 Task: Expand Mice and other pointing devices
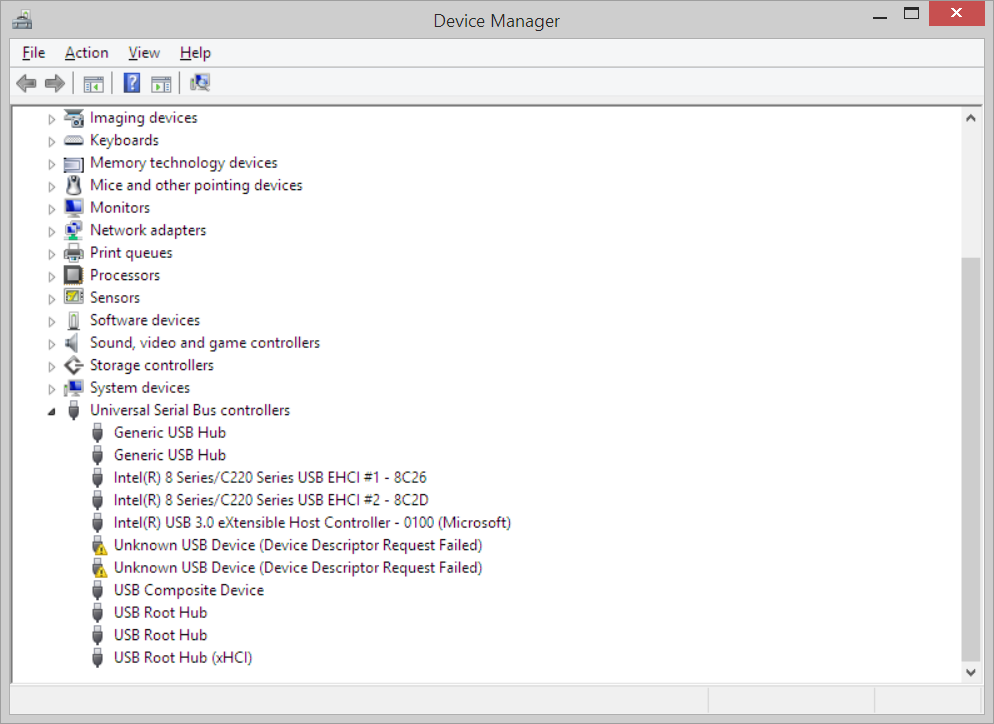[51, 186]
